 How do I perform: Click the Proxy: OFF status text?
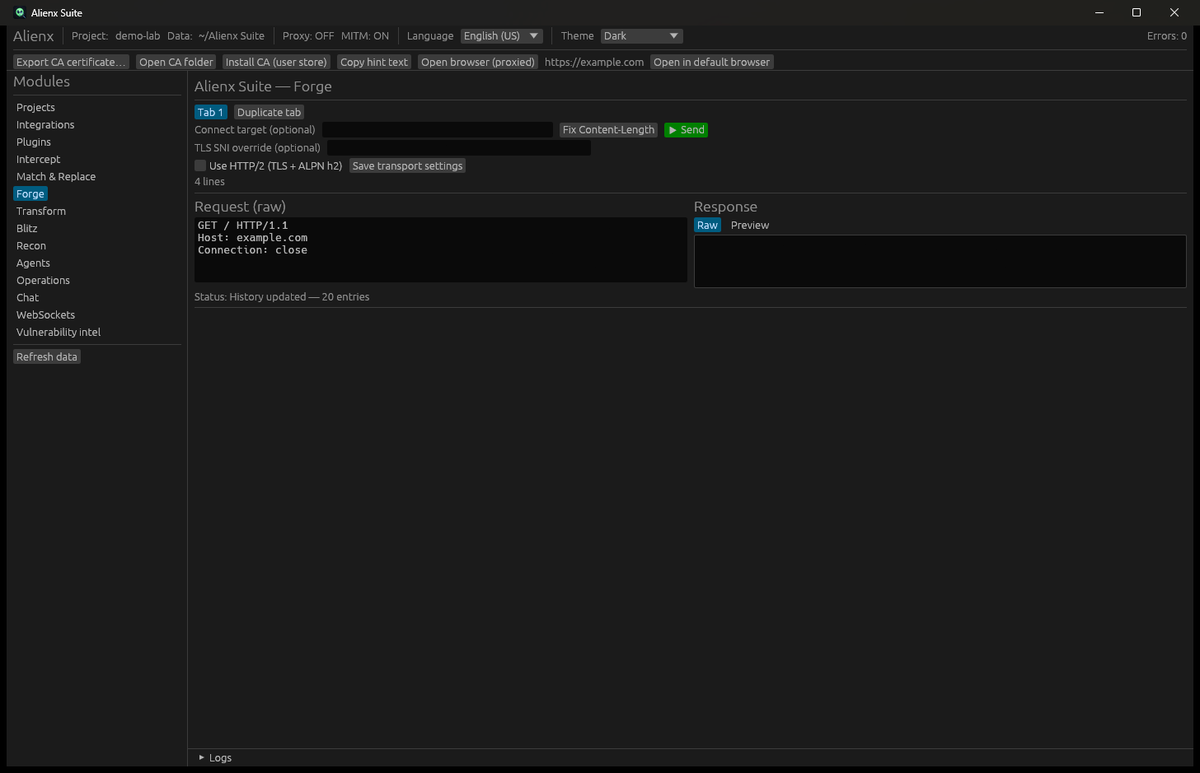click(x=308, y=36)
